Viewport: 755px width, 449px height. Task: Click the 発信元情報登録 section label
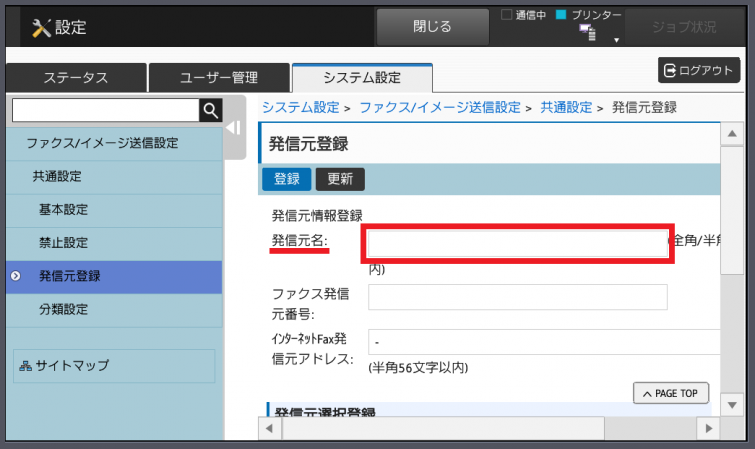[x=317, y=215]
